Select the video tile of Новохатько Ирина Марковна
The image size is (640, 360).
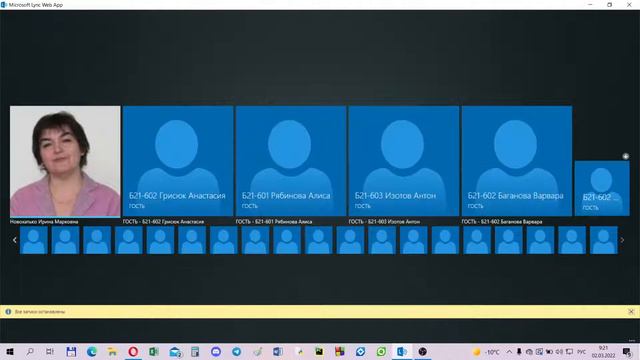(65, 161)
